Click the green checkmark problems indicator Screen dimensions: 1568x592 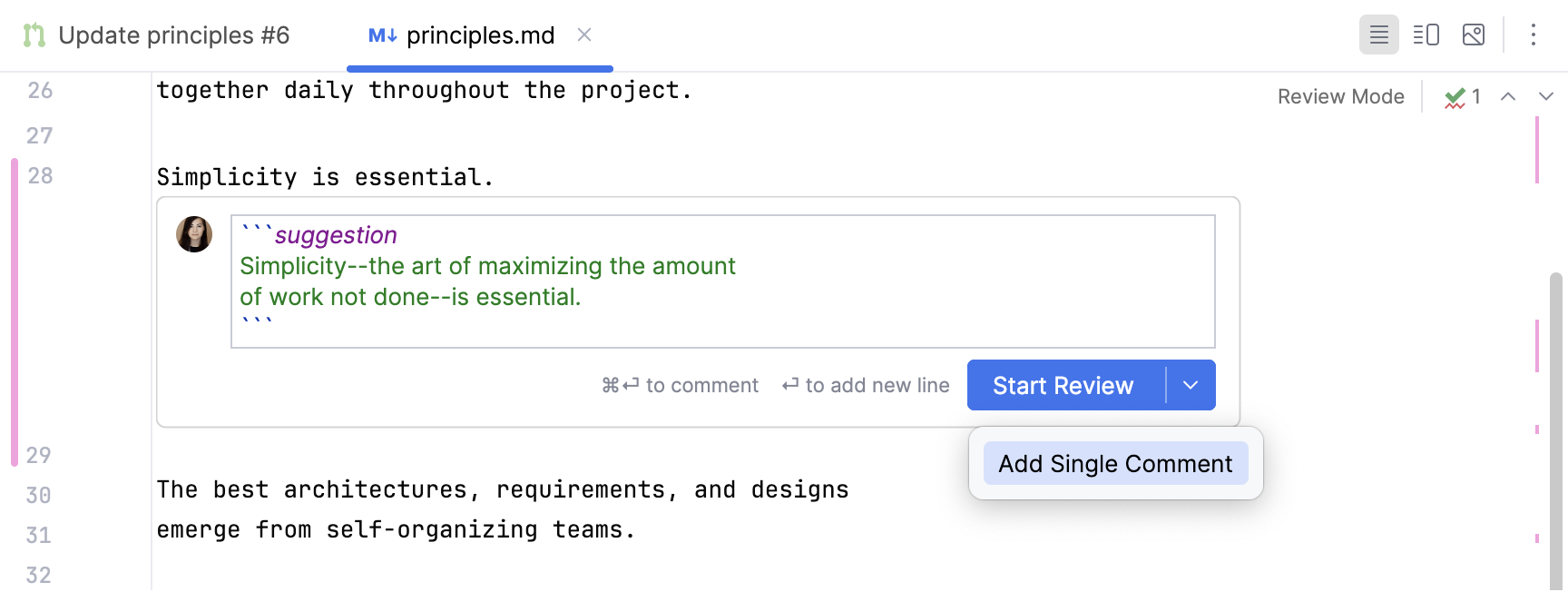point(1457,96)
